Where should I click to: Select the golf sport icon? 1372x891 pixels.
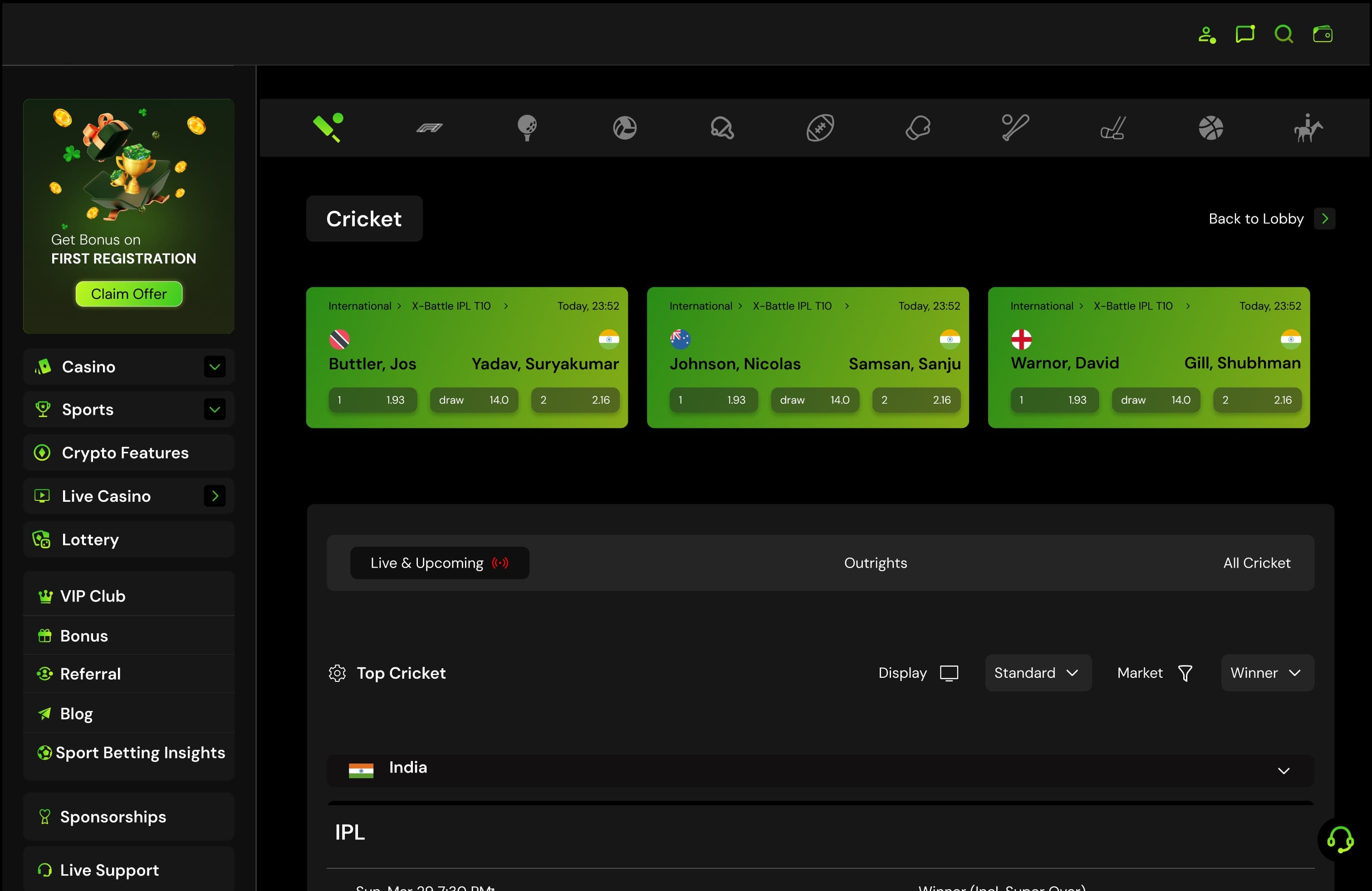click(x=527, y=127)
